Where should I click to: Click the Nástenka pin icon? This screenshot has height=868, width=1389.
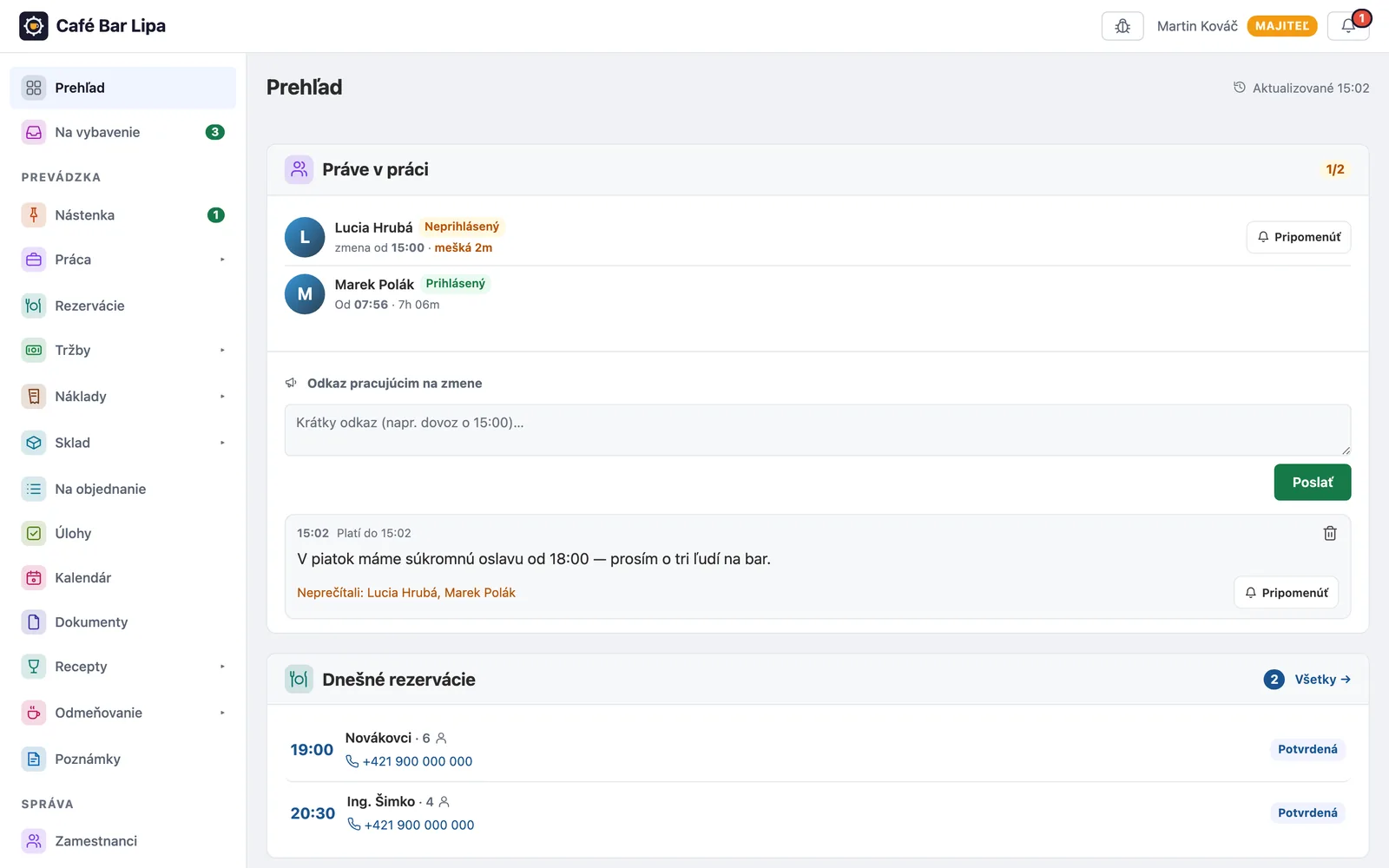coord(34,215)
